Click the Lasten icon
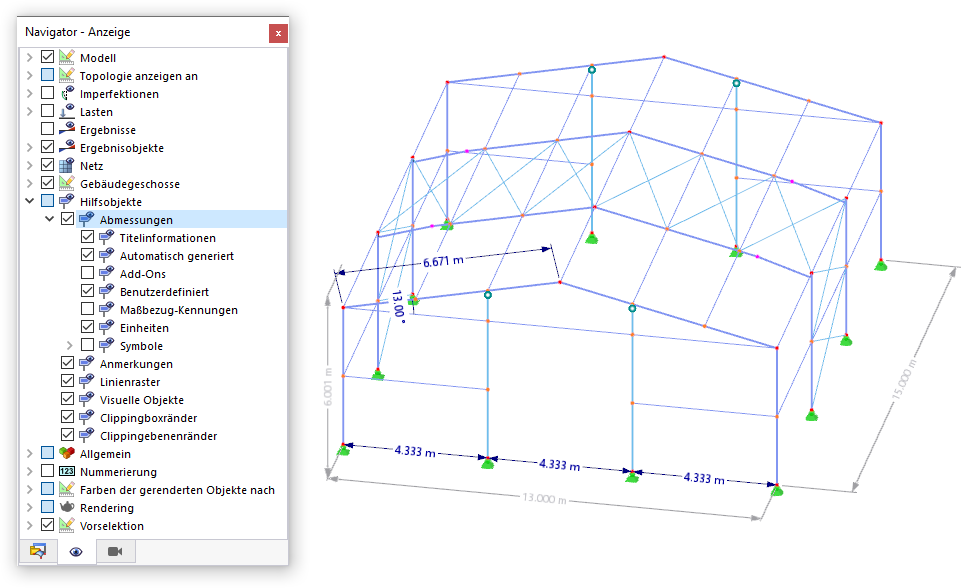The height and width of the screenshot is (588, 961). coord(67,111)
